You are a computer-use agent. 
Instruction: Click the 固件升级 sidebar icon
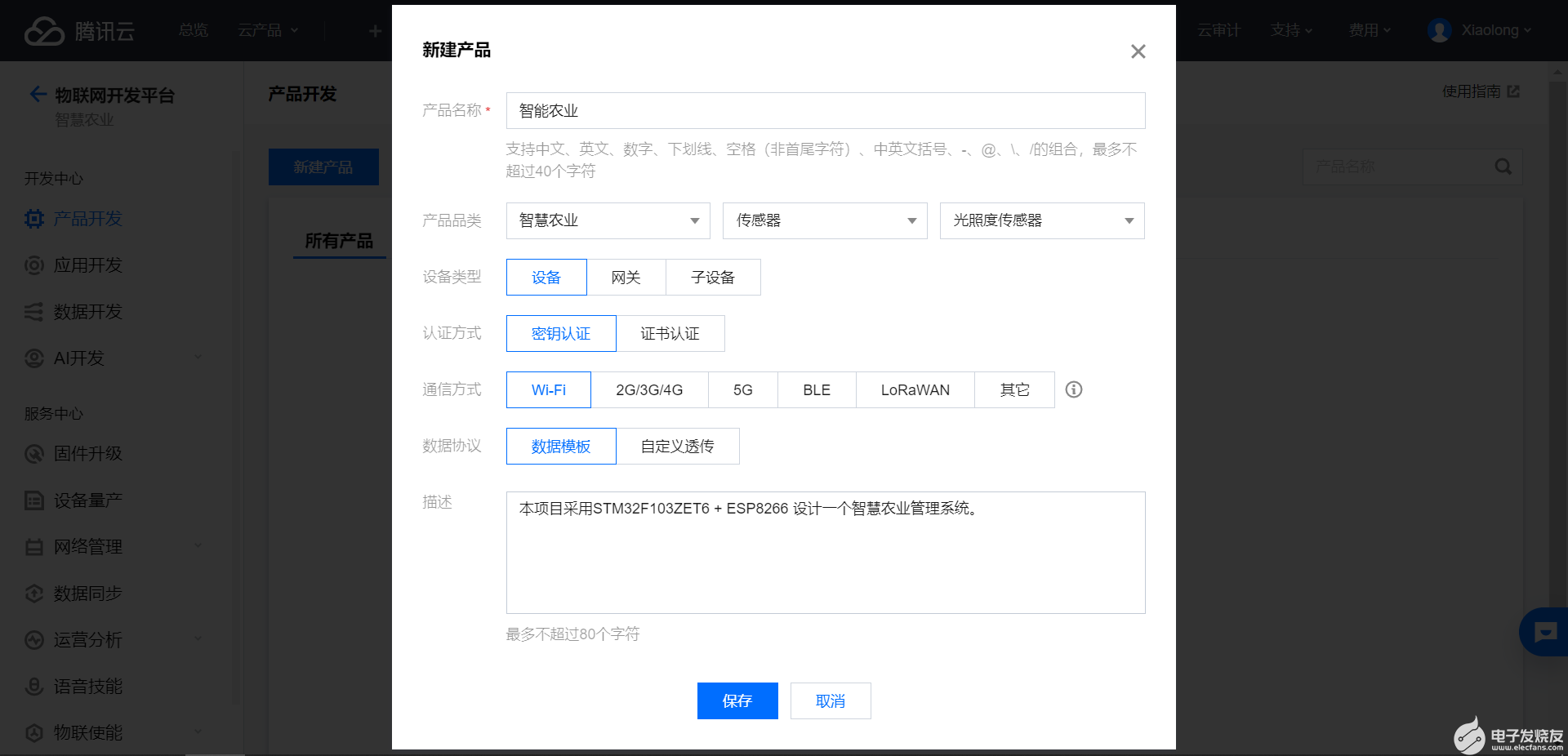point(34,454)
